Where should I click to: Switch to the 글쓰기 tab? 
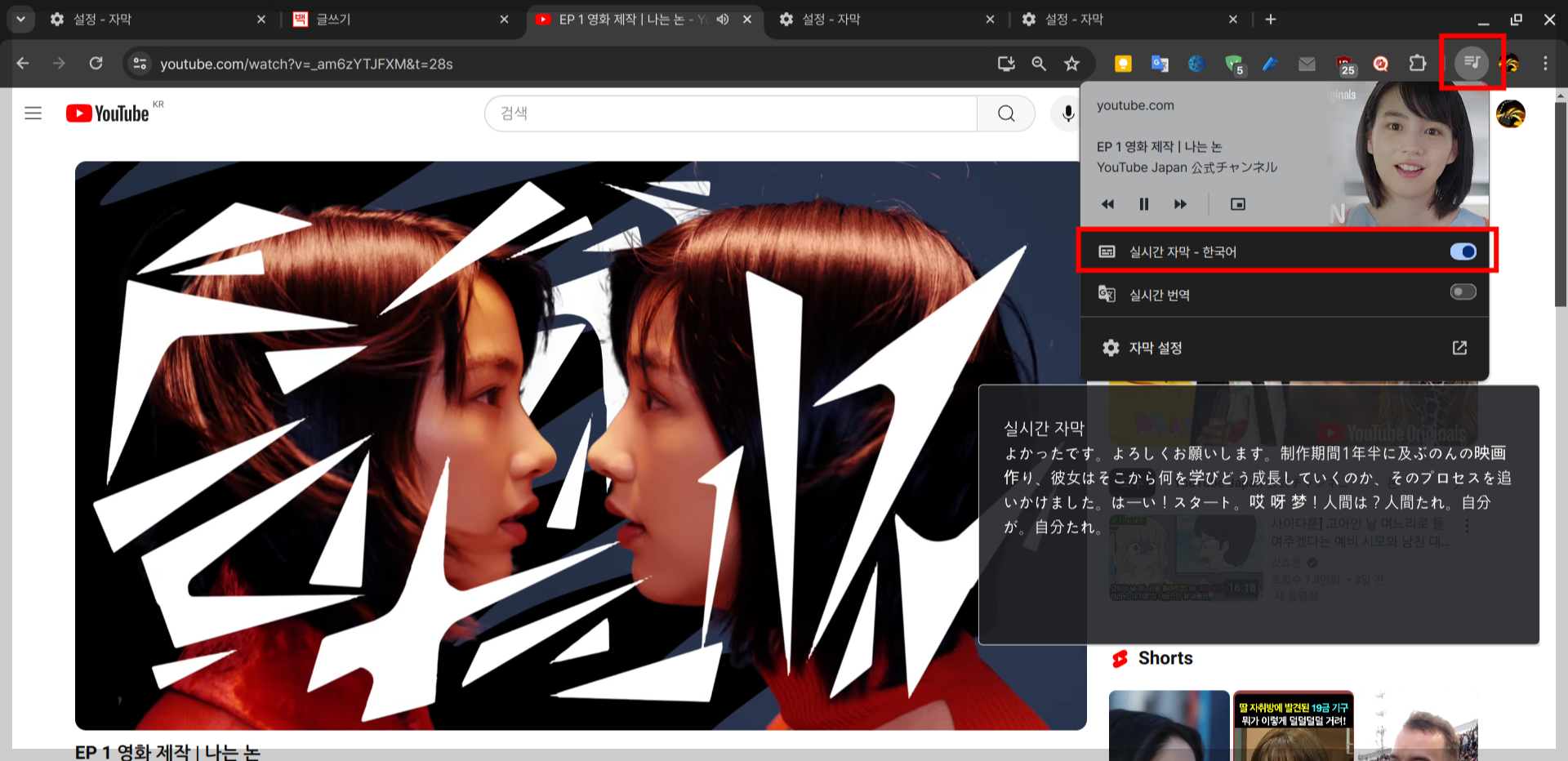[400, 19]
